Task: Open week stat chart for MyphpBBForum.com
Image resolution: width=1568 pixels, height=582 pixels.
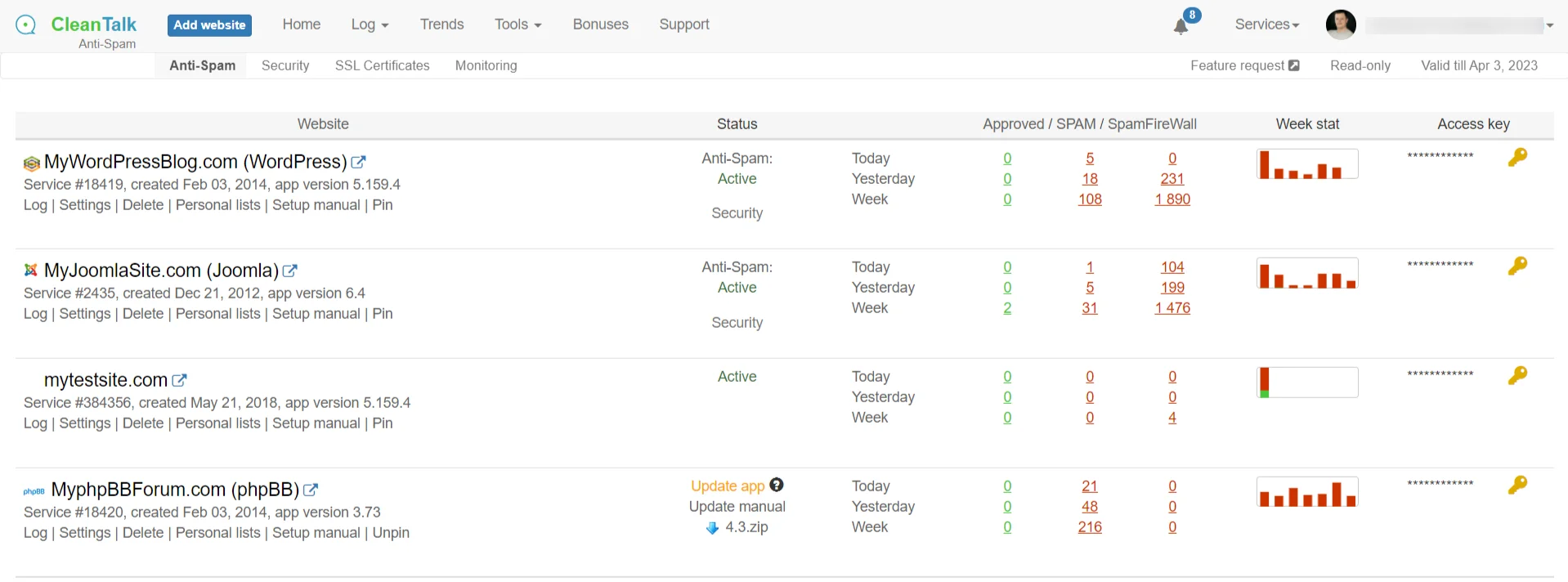Action: point(1306,493)
